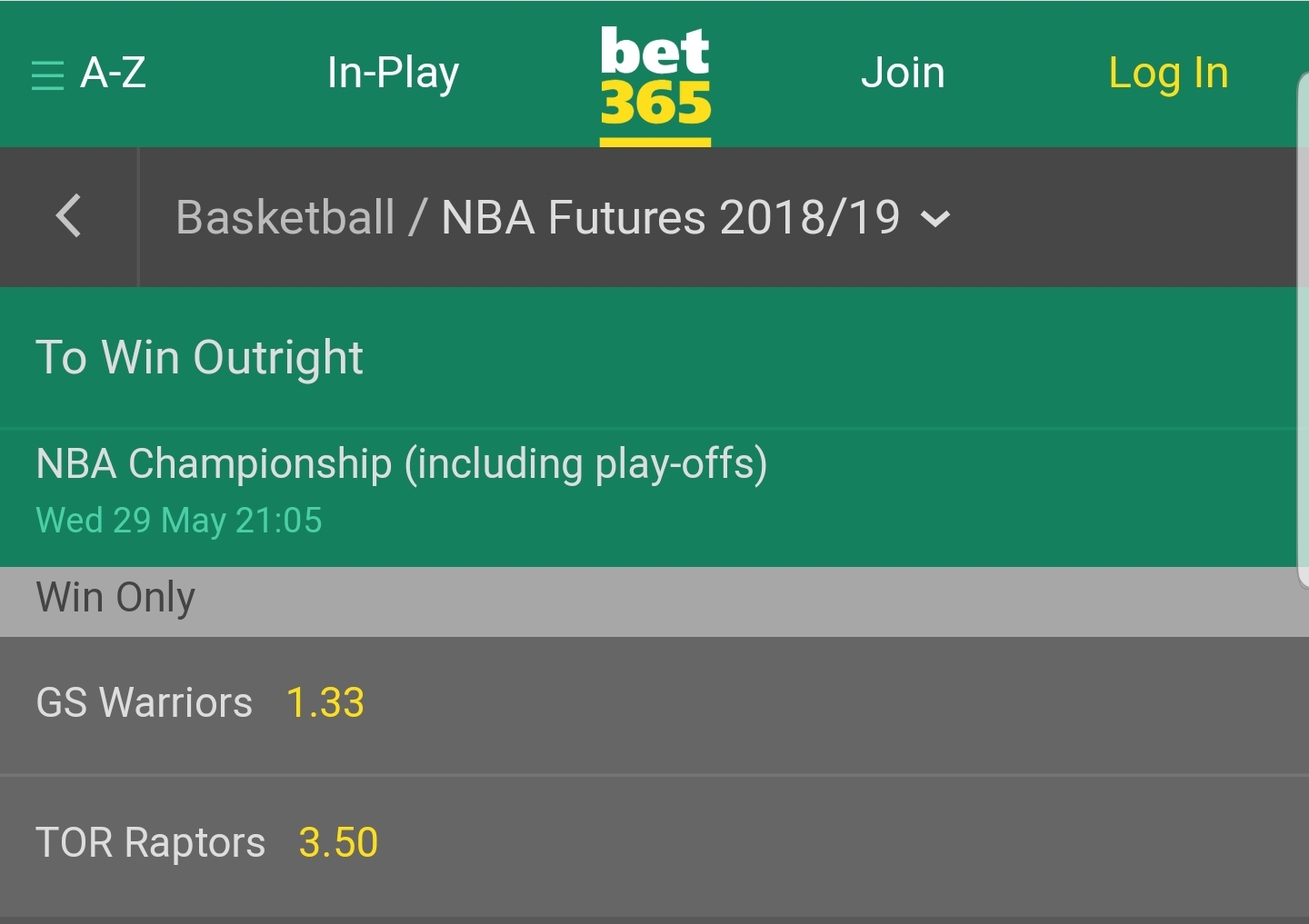Switch to In-Play section
1309x924 pixels.
(393, 73)
